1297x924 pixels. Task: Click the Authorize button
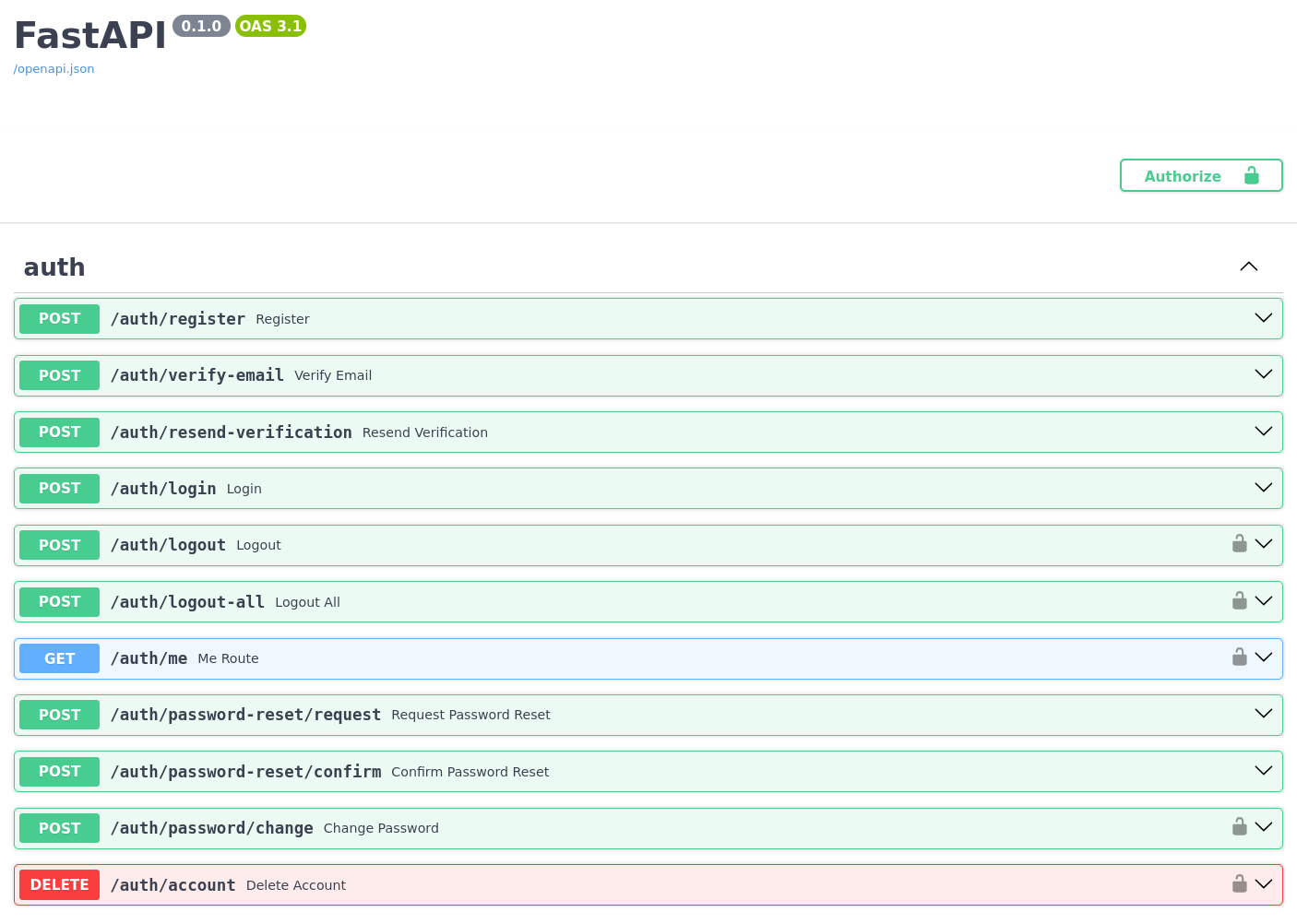pos(1201,175)
